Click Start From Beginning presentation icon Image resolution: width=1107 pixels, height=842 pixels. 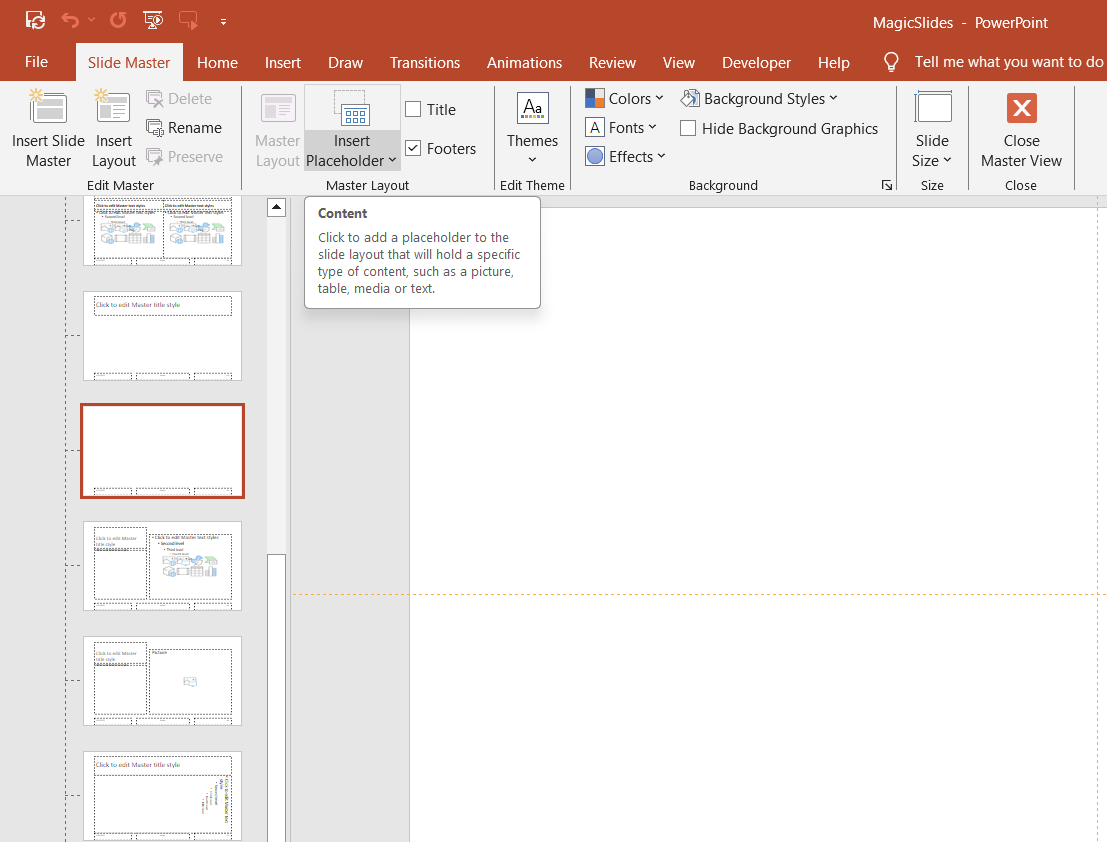point(153,20)
